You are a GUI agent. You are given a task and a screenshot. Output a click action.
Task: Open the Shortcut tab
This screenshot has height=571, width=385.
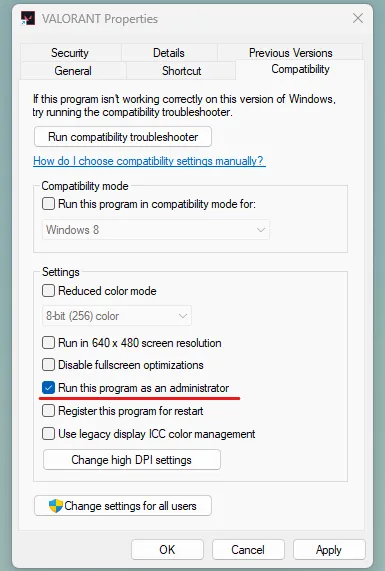click(181, 71)
